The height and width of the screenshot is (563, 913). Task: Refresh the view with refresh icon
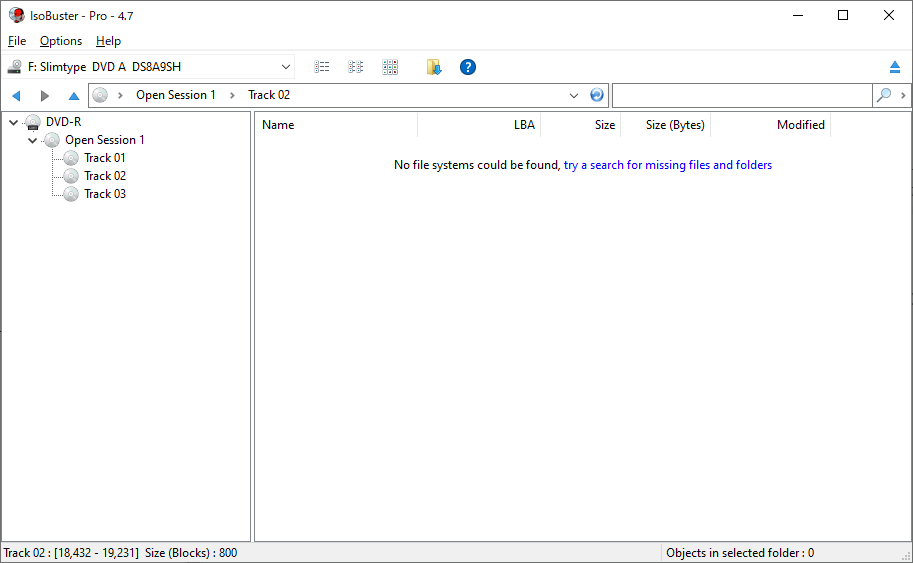pyautogui.click(x=597, y=95)
